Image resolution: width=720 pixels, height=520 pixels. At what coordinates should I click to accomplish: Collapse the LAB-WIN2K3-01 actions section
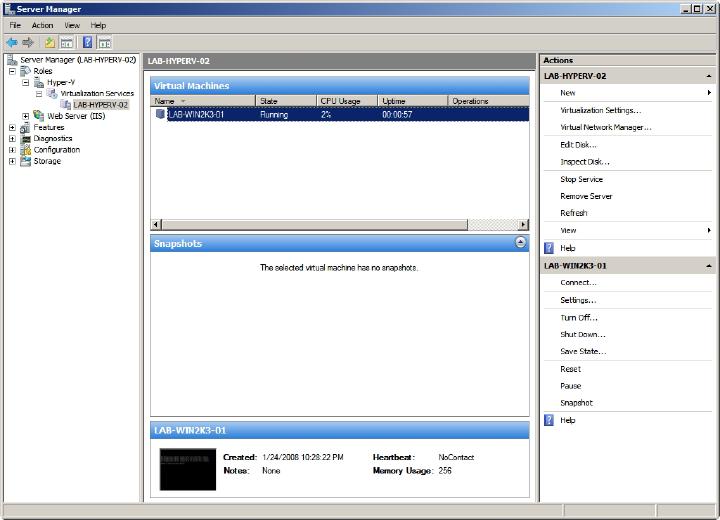709,266
